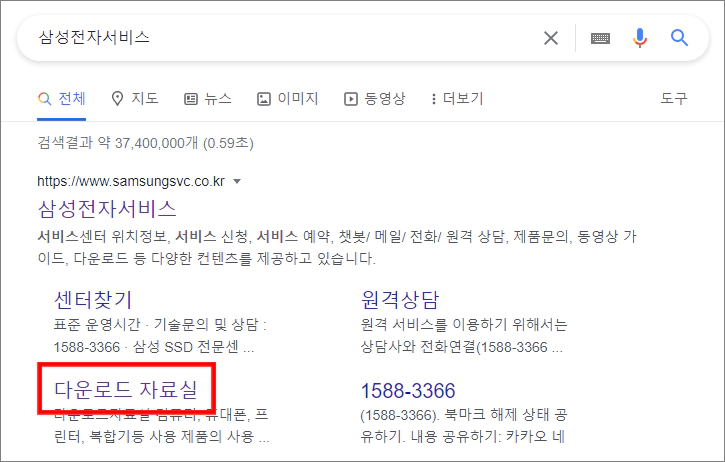The image size is (725, 462).
Task: Click the 표준 운영시간 description under 센터찾기
Action: [160, 336]
